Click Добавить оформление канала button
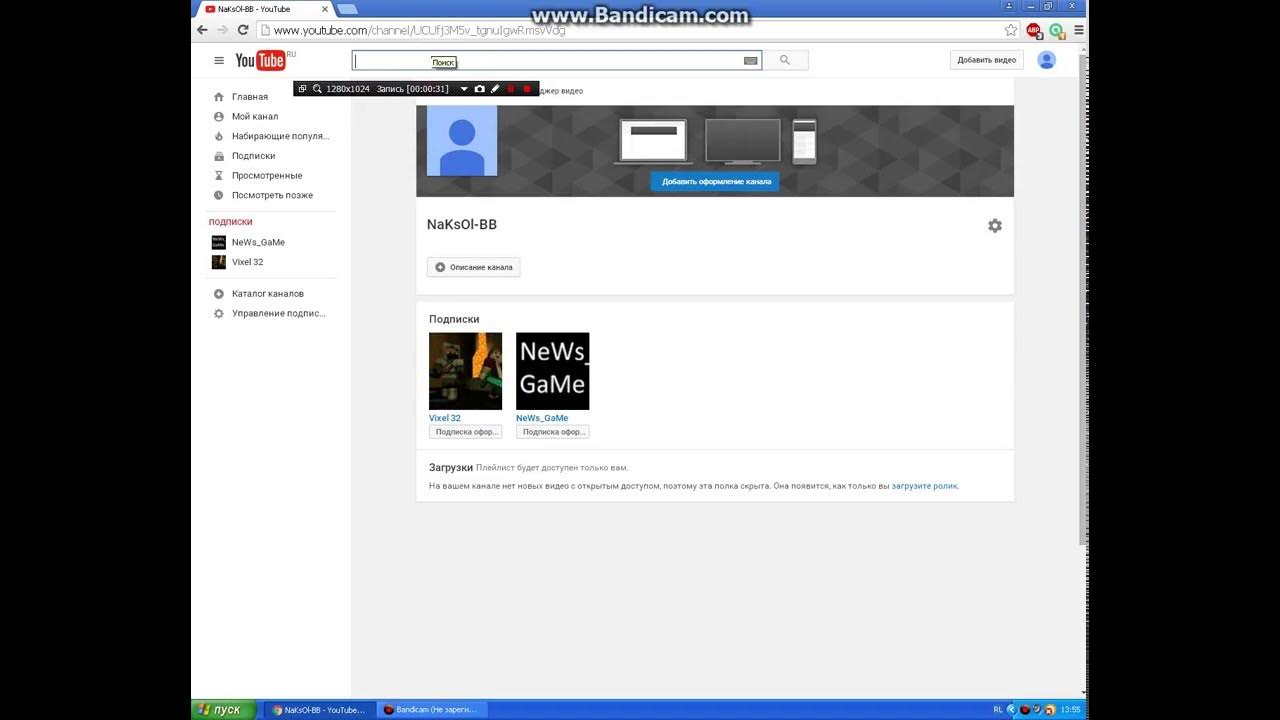The image size is (1280, 720). coord(715,182)
